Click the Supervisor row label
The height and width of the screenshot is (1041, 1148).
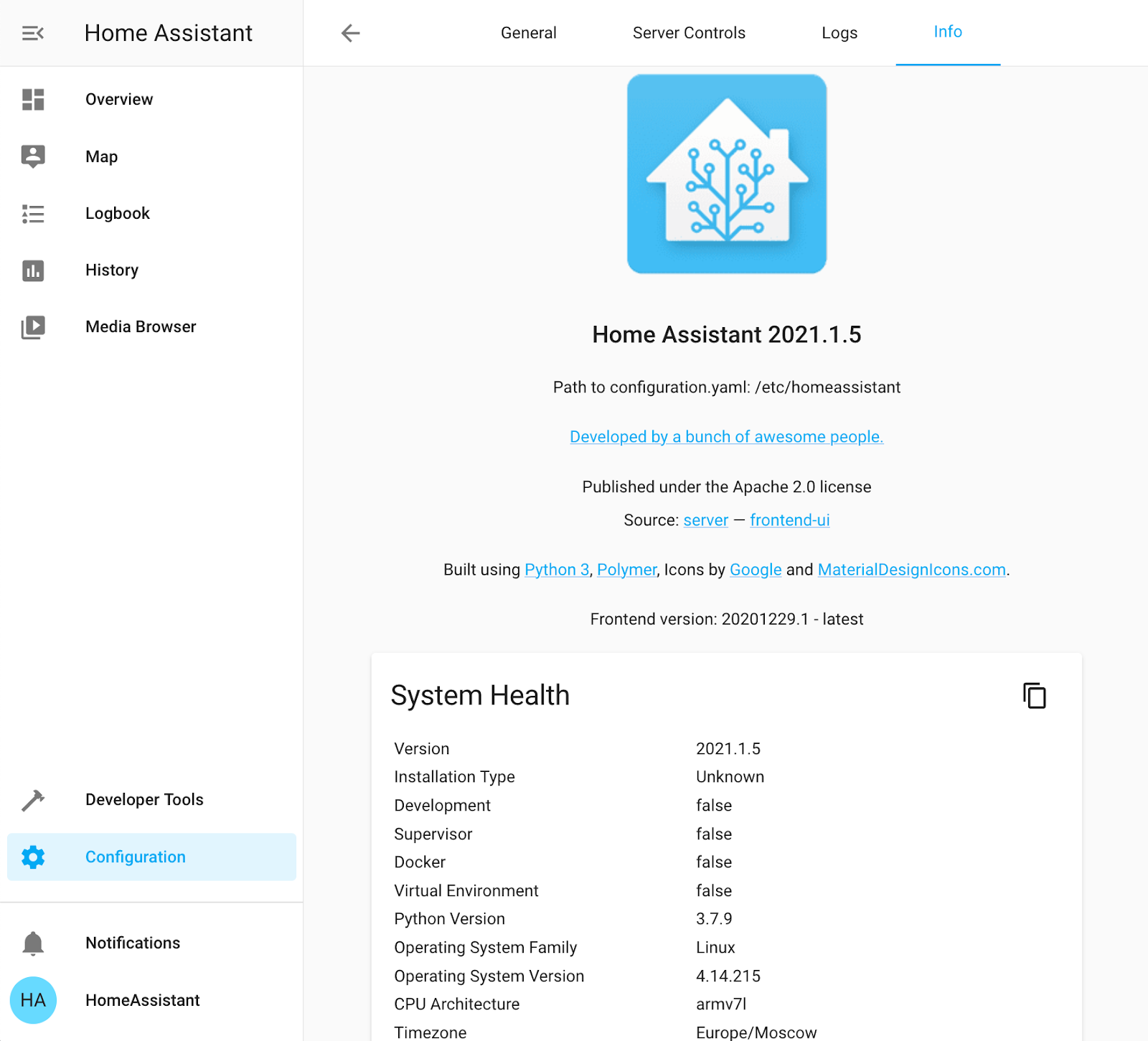click(x=433, y=834)
